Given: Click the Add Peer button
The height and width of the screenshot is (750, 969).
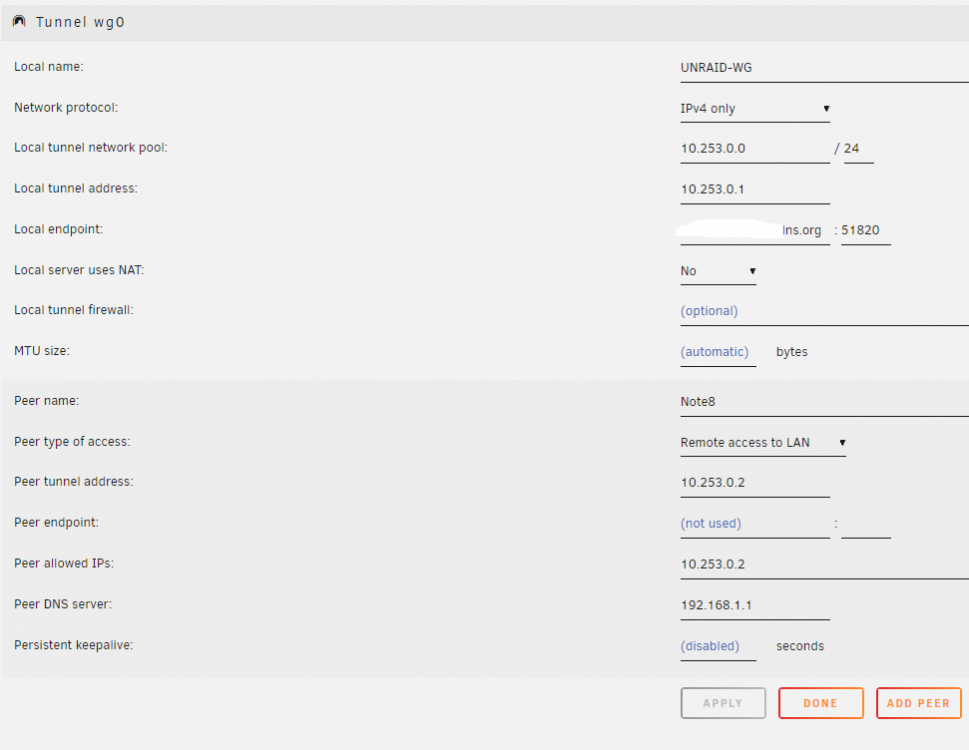Looking at the screenshot, I should (x=918, y=703).
